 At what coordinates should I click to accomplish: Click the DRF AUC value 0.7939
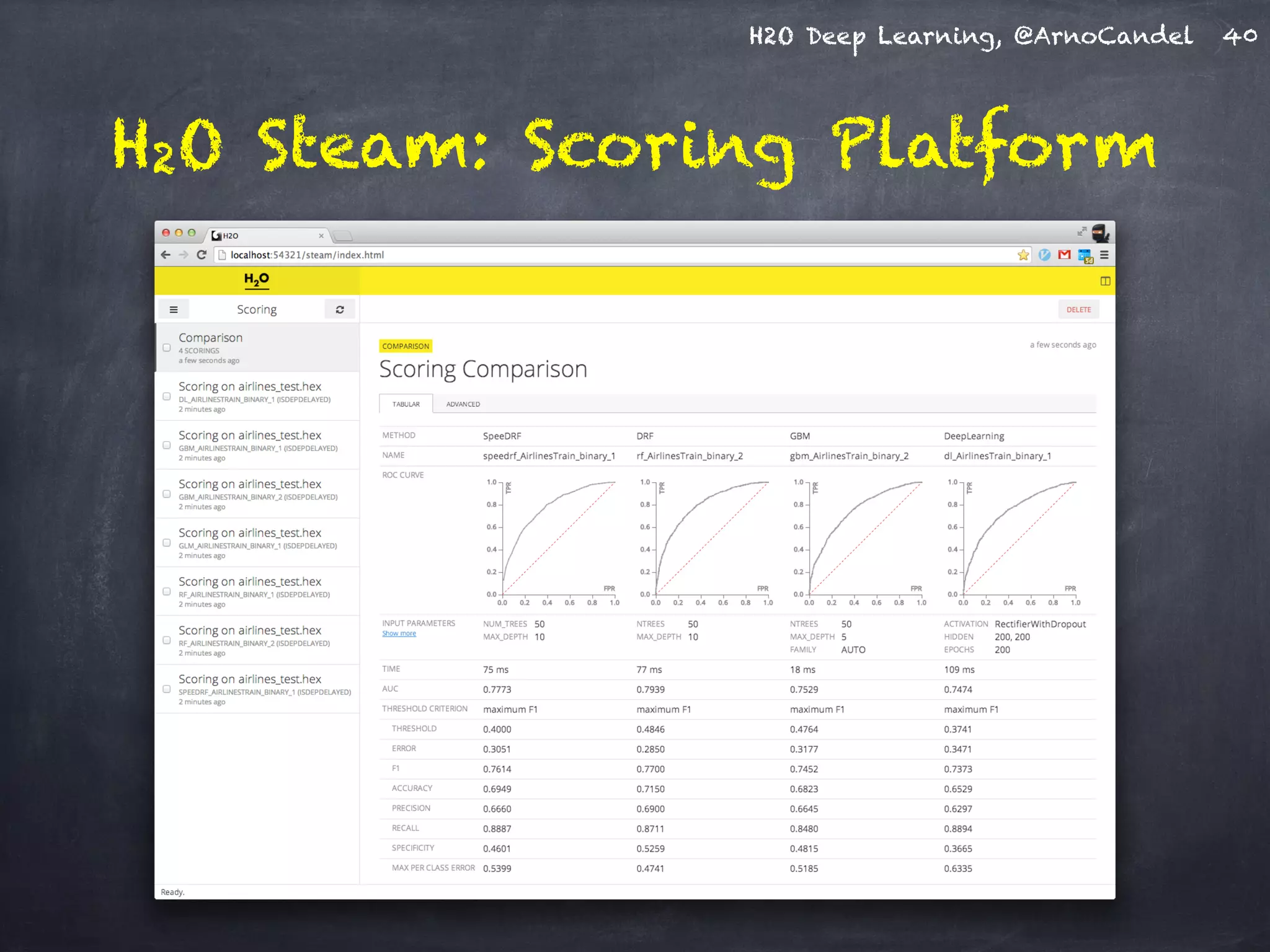coord(651,689)
